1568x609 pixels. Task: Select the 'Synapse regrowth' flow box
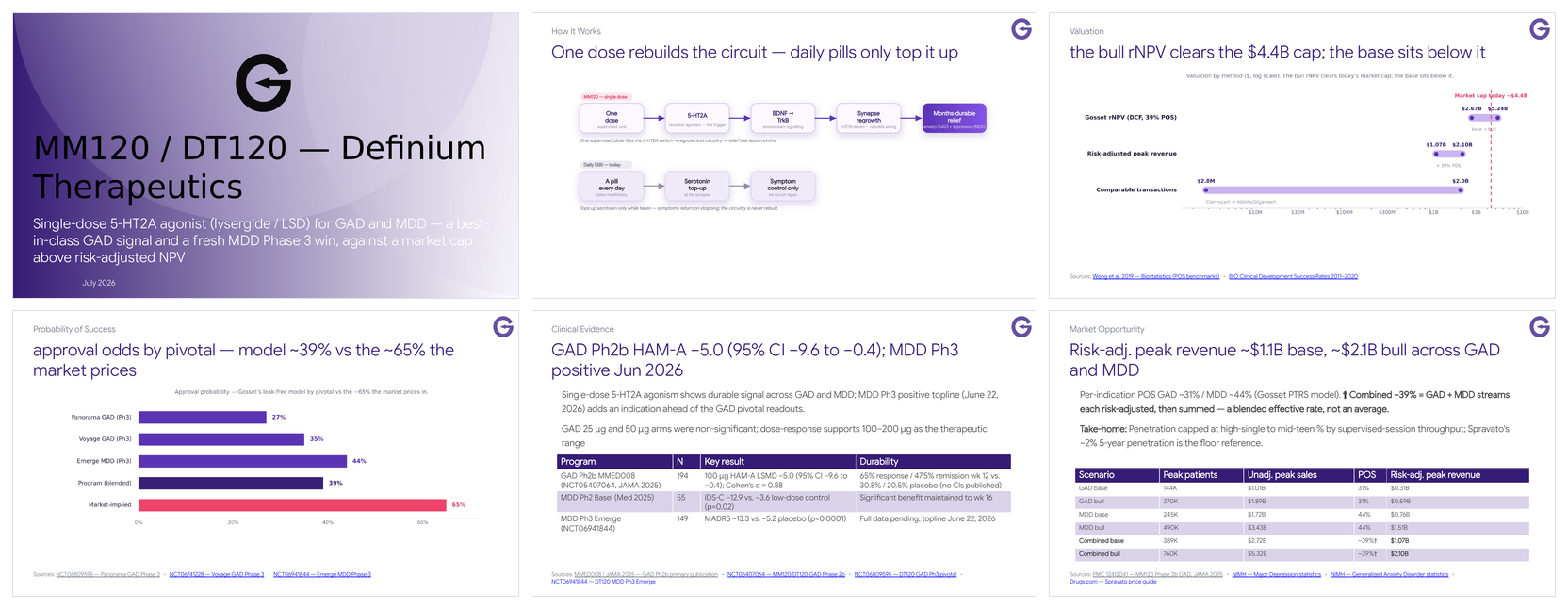click(x=869, y=118)
